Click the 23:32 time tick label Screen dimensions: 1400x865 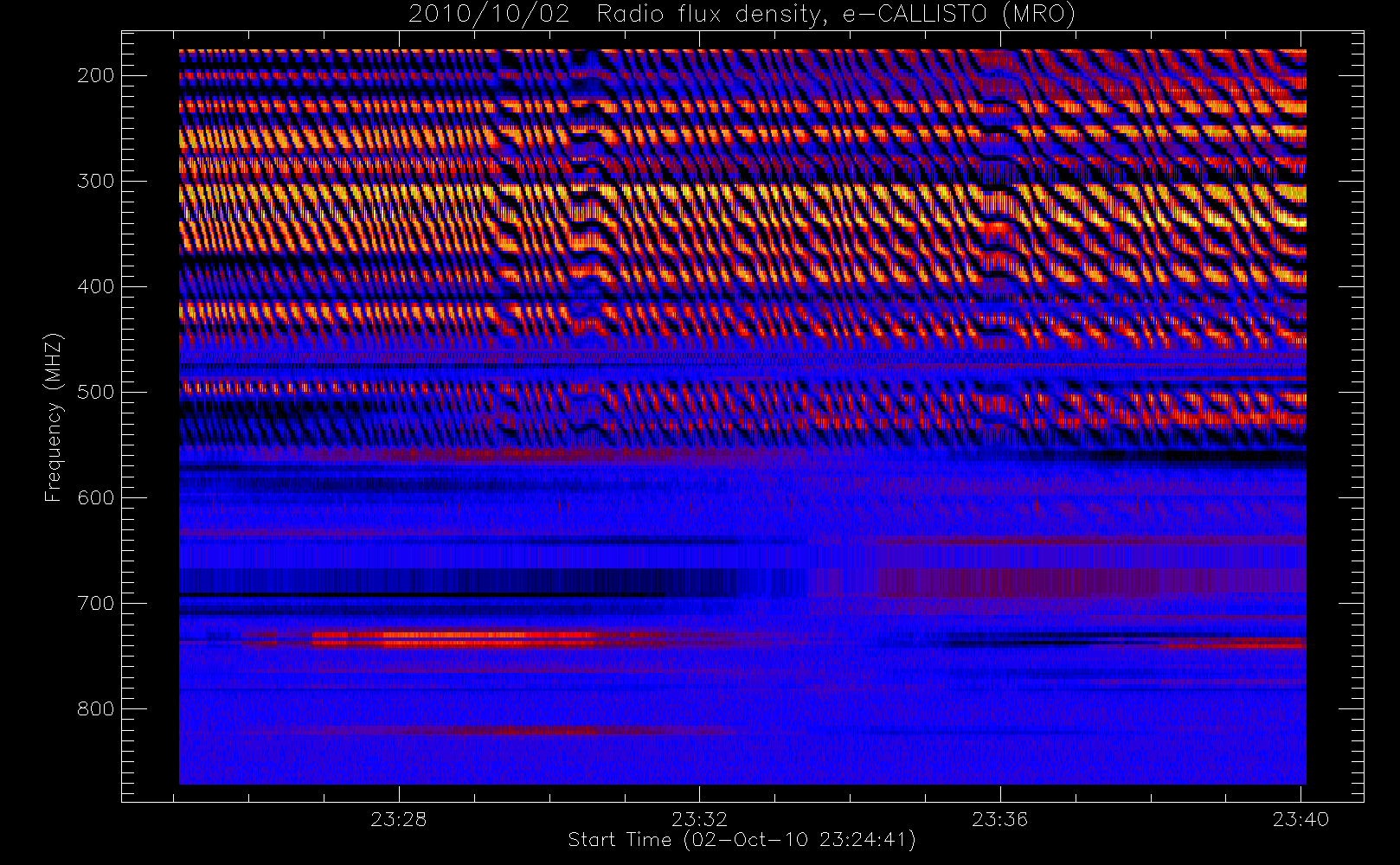click(699, 819)
